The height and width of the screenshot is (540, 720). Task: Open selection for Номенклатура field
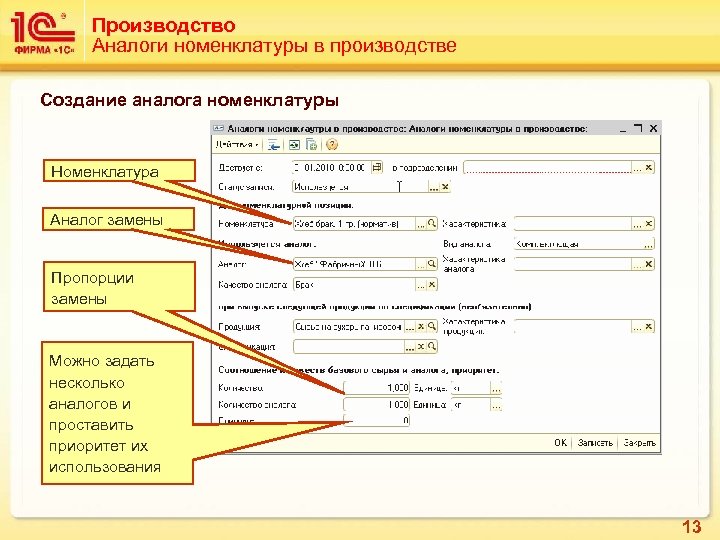(421, 224)
